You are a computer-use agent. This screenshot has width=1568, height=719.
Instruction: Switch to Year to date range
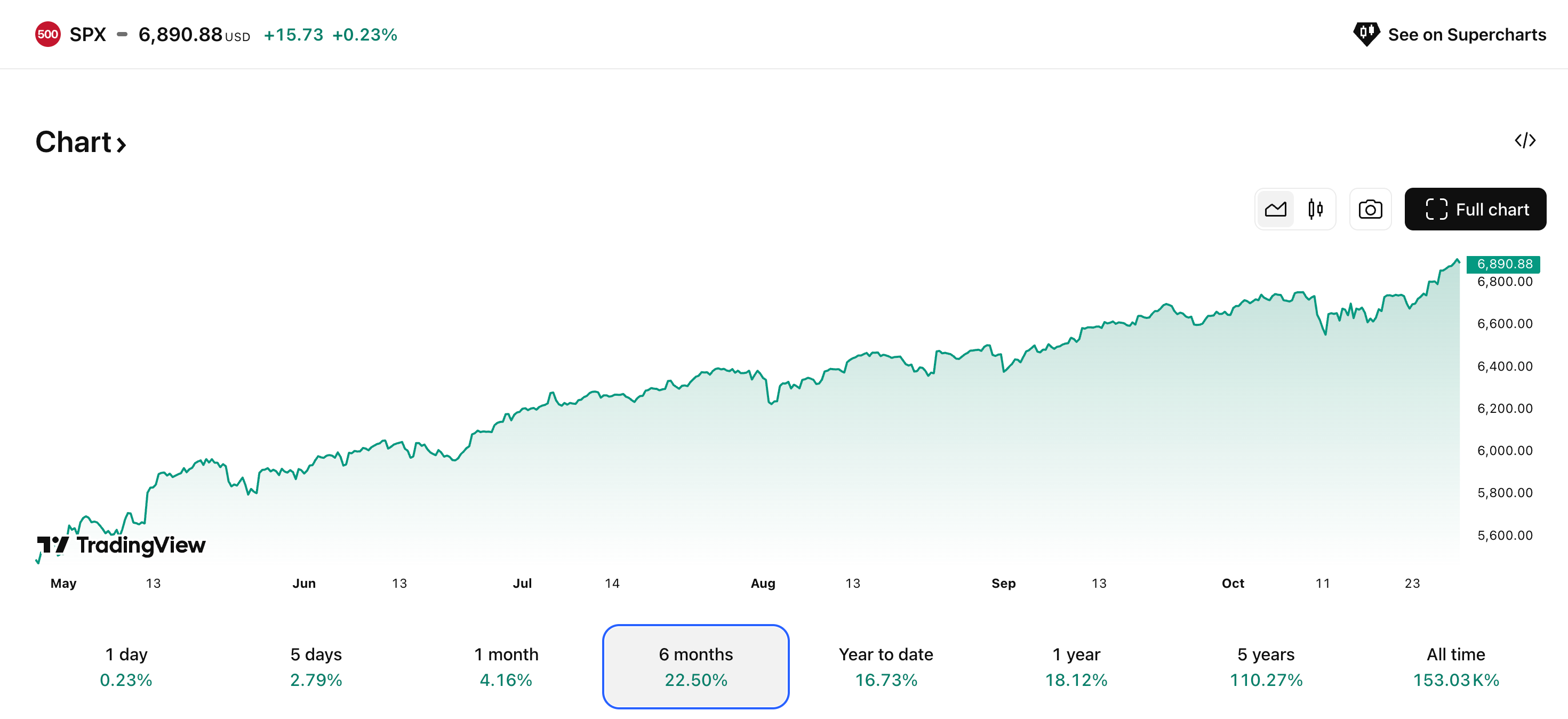click(x=886, y=667)
